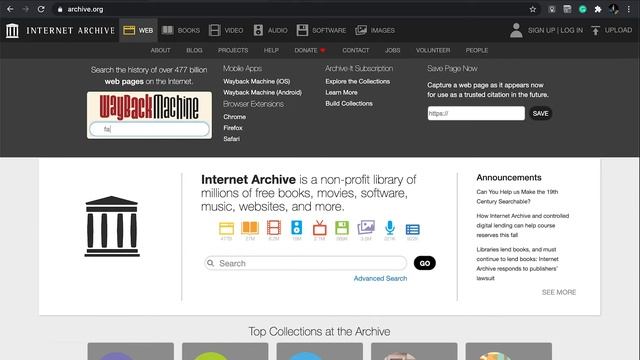The width and height of the screenshot is (640, 360).
Task: Click the texts book media icon
Action: (x=250, y=228)
